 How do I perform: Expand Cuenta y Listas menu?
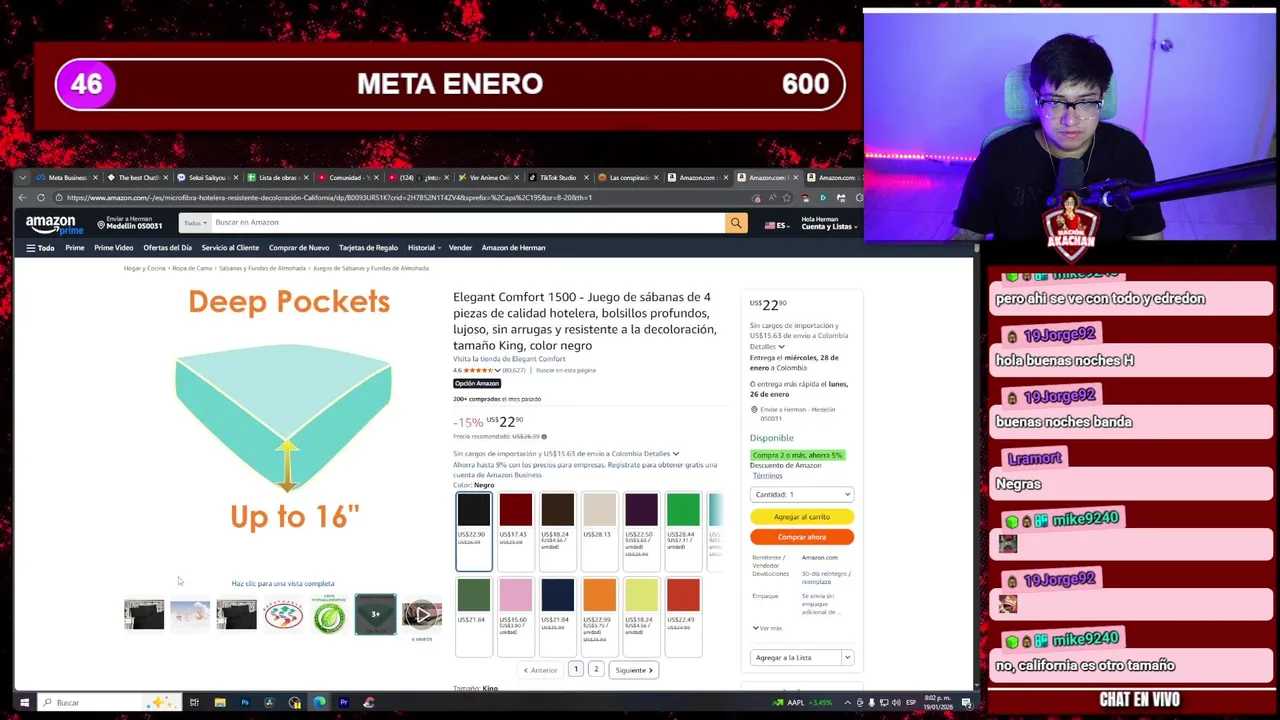pyautogui.click(x=828, y=223)
